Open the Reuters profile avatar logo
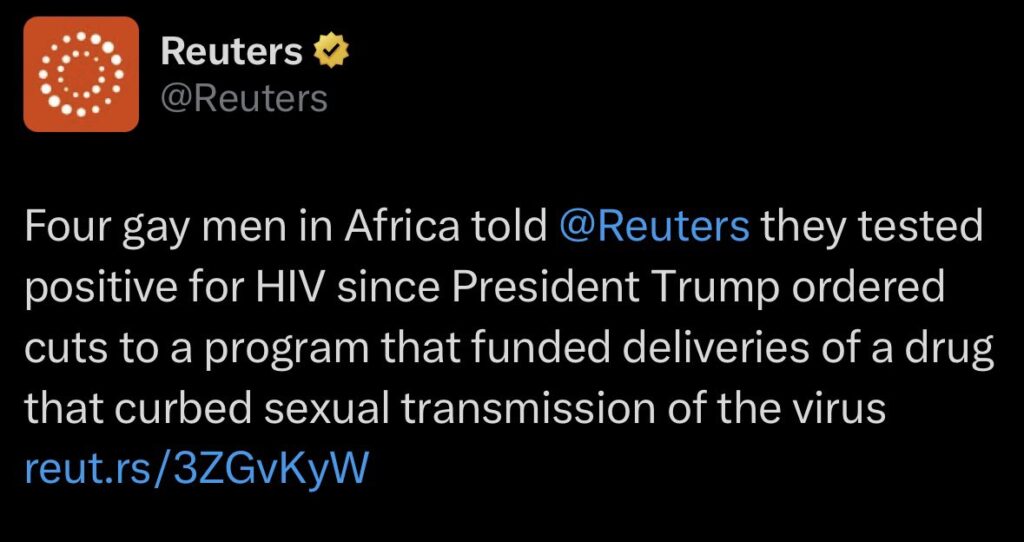Screen dimensions: 1024x542 coord(81,74)
